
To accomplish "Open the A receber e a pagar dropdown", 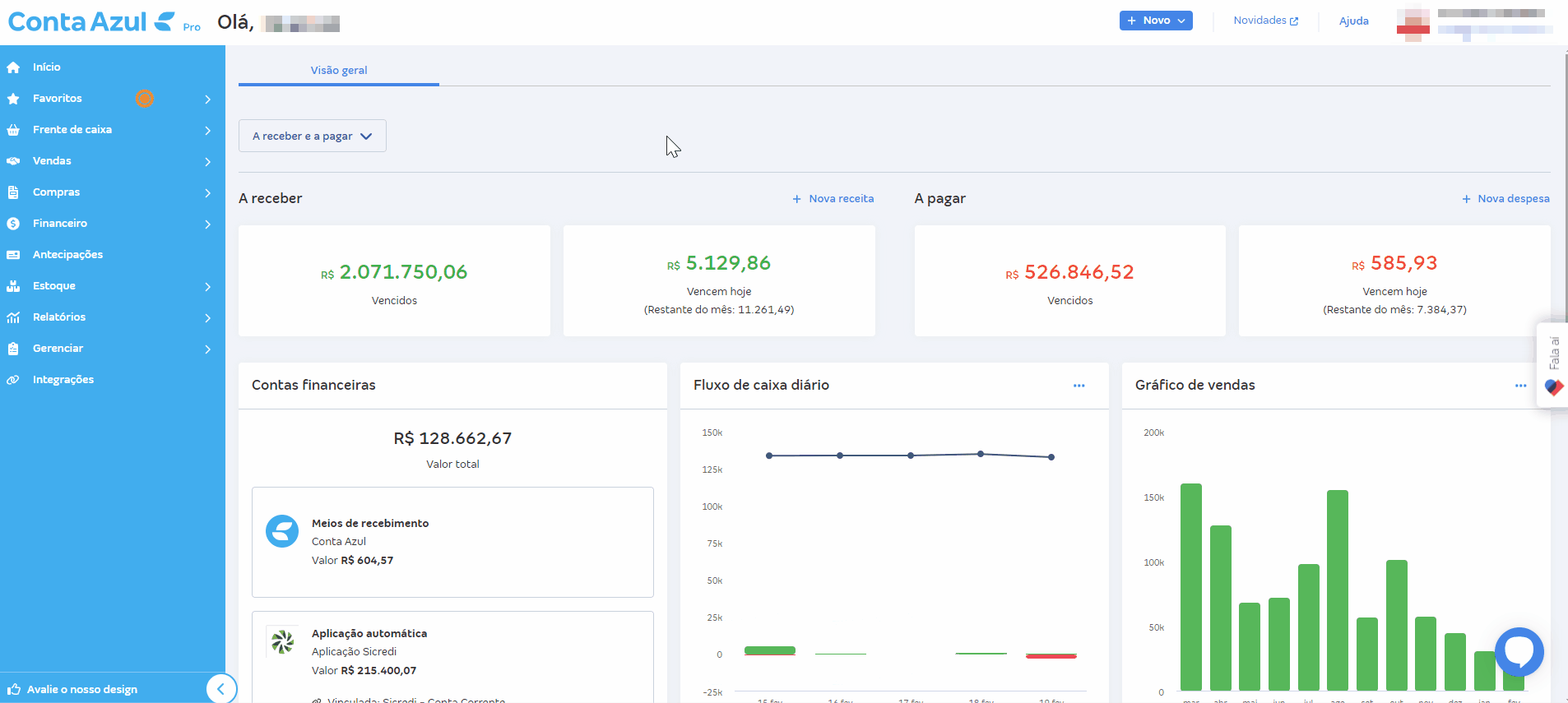I will tap(313, 136).
